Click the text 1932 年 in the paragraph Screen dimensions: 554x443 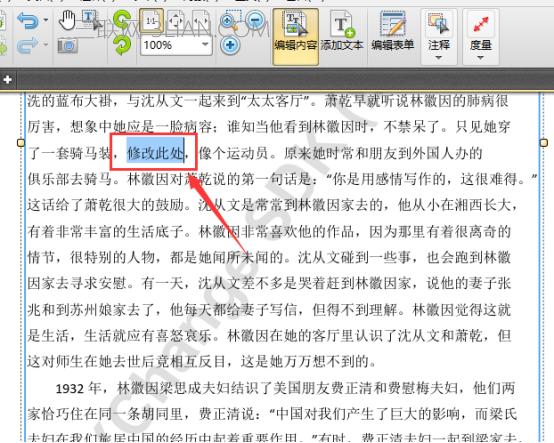pyautogui.click(x=77, y=388)
